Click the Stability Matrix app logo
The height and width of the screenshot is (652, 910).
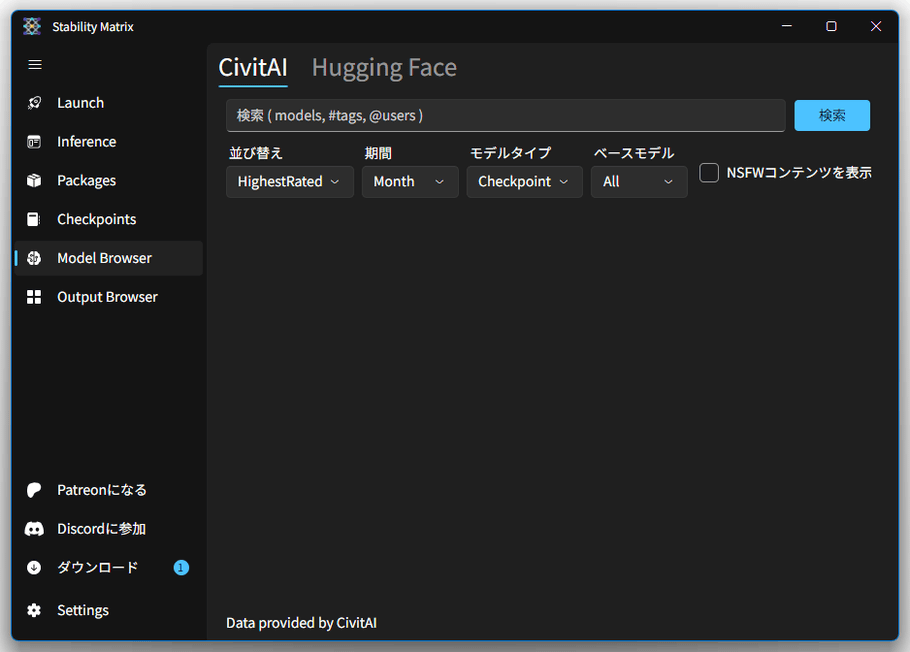32,26
